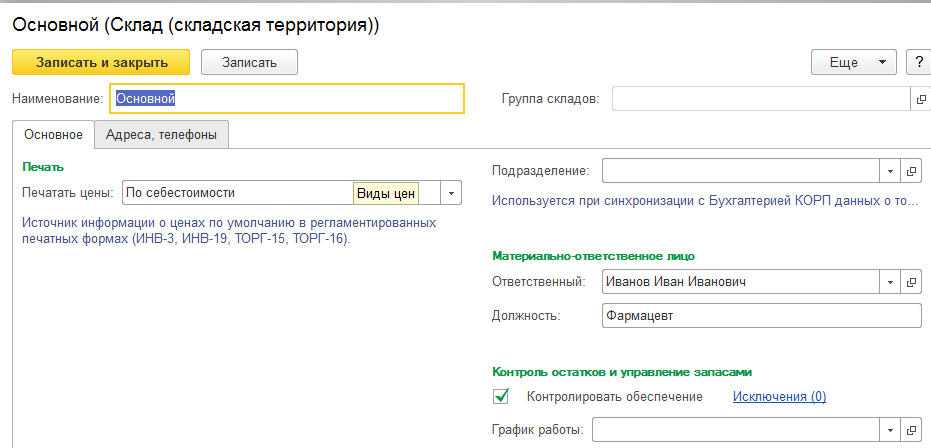Open the Подразделение record icon
Image resolution: width=931 pixels, height=448 pixels.
[x=911, y=171]
